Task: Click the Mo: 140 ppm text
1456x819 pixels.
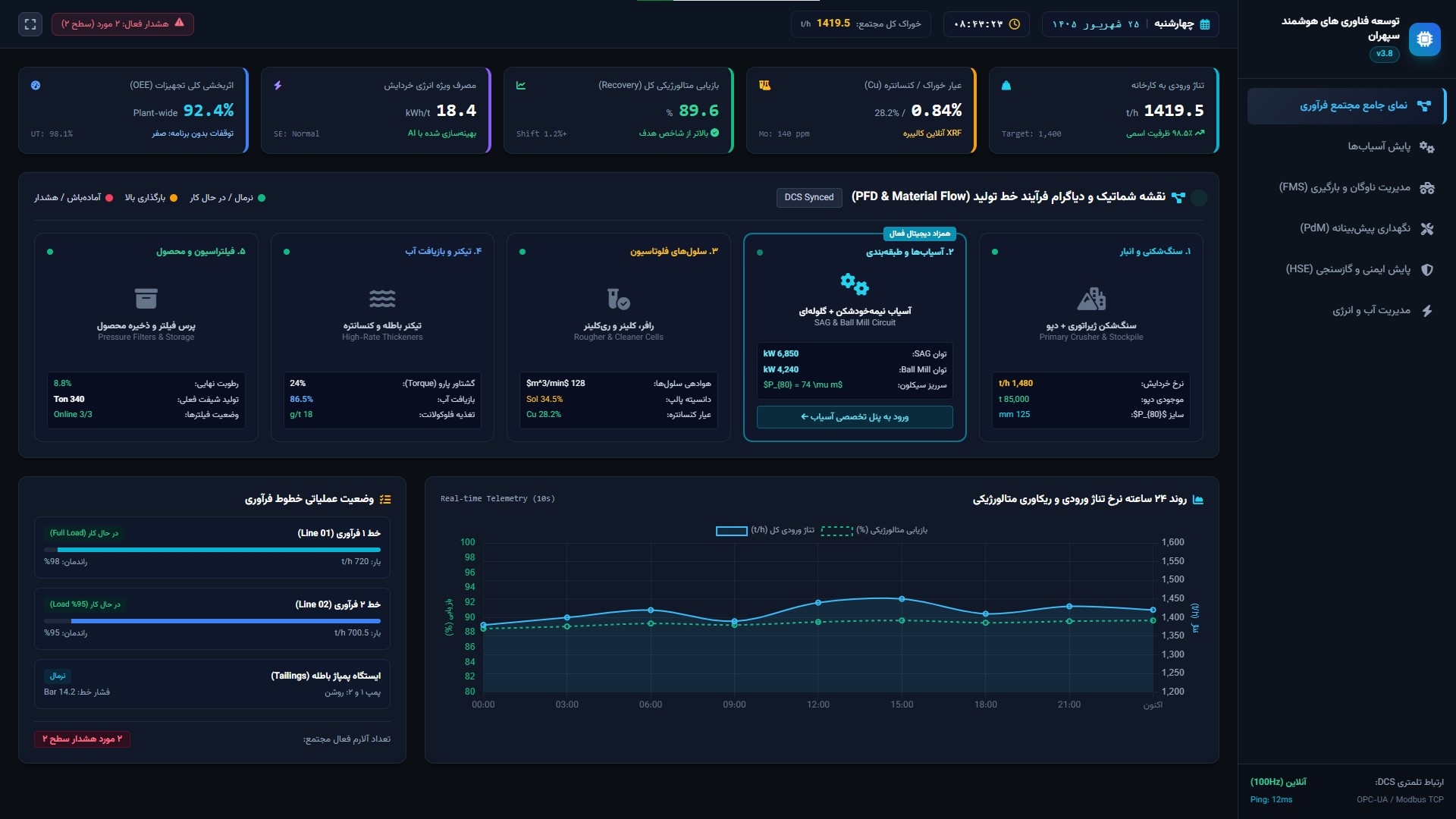Action: click(x=784, y=134)
